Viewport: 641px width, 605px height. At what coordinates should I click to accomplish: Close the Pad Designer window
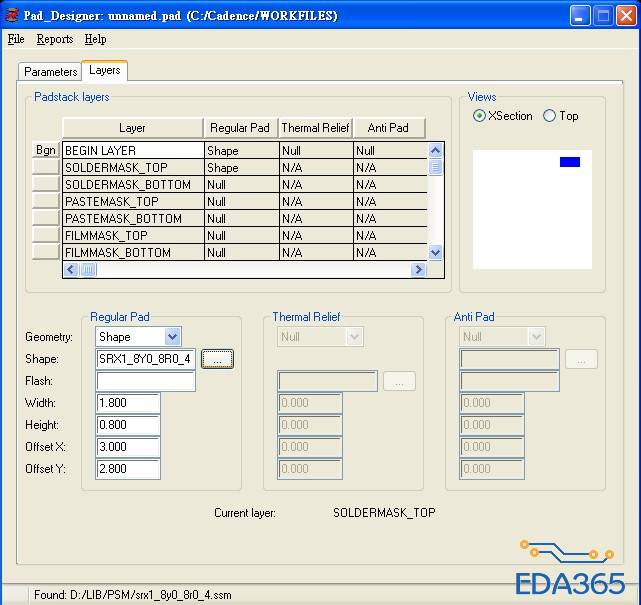pyautogui.click(x=626, y=16)
